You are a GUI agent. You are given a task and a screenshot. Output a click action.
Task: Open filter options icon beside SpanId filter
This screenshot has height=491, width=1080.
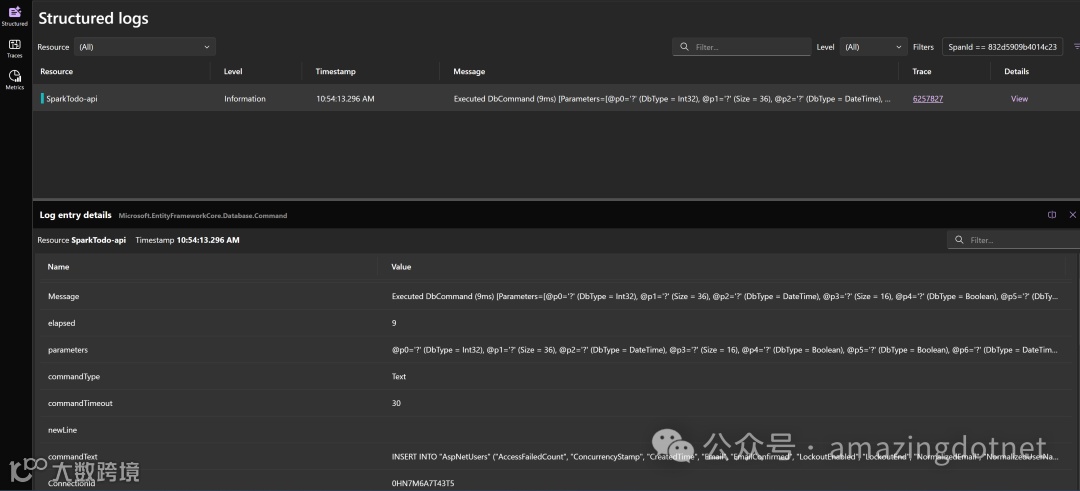1076,47
